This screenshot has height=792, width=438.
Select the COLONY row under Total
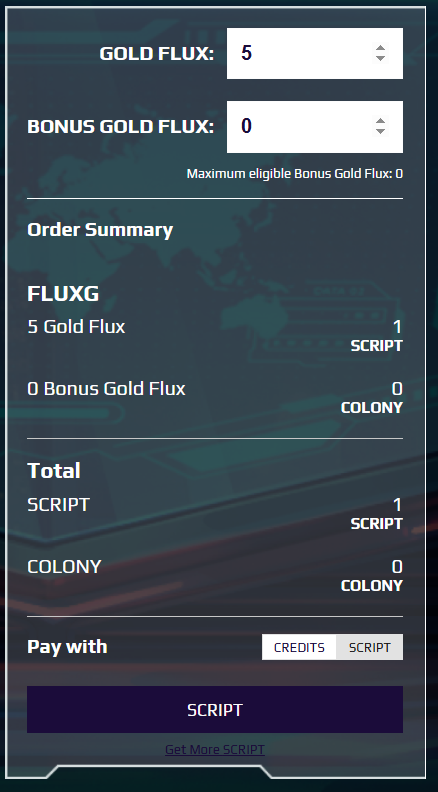coord(215,575)
